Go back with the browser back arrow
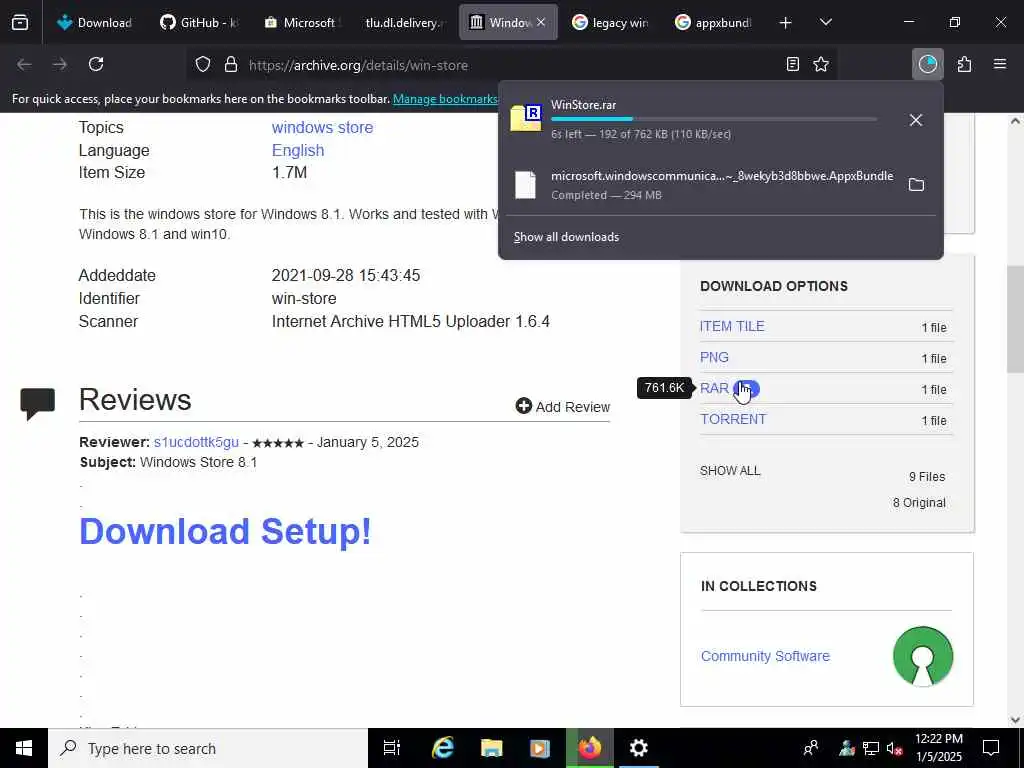This screenshot has height=768, width=1024. click(24, 65)
